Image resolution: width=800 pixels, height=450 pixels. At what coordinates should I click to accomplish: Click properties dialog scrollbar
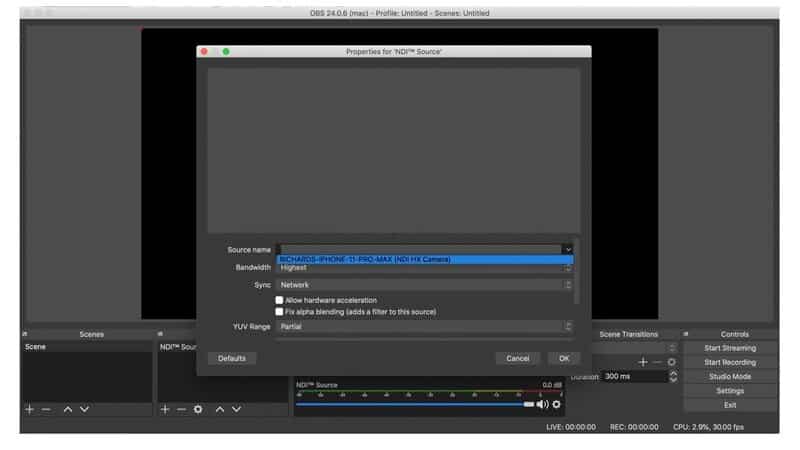coord(577,271)
